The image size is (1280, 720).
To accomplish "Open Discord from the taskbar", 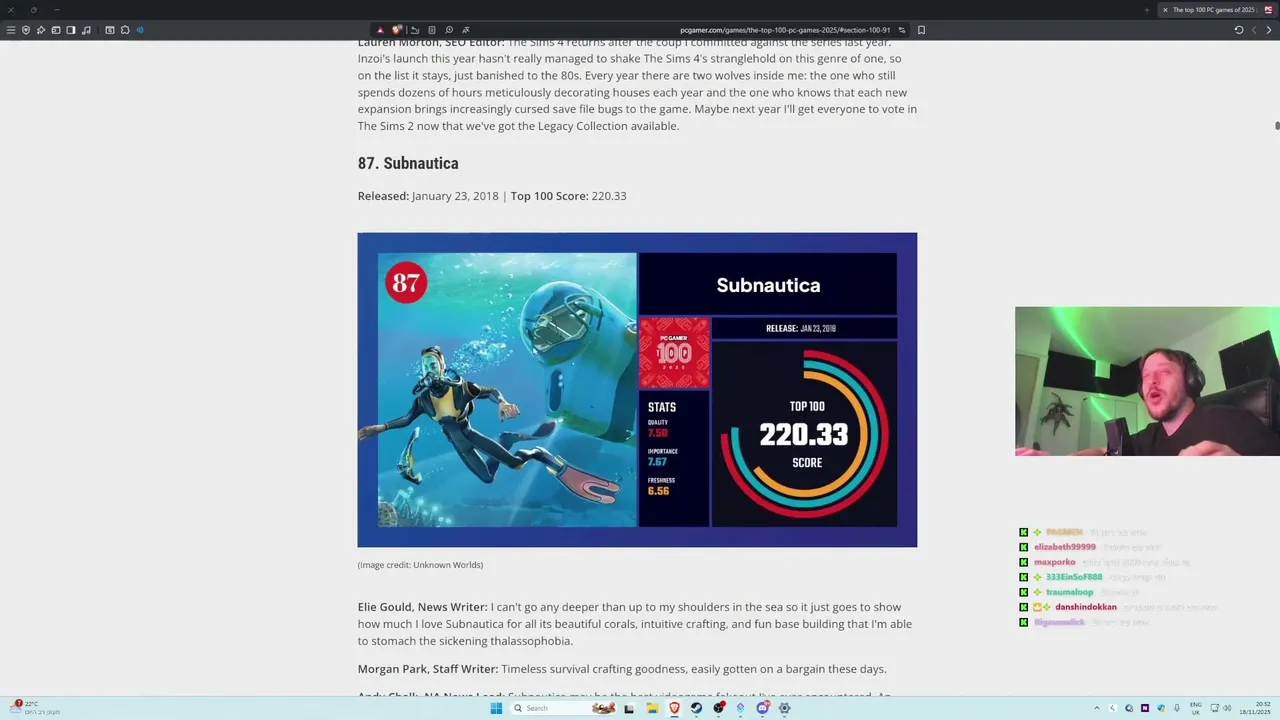I will tap(762, 708).
